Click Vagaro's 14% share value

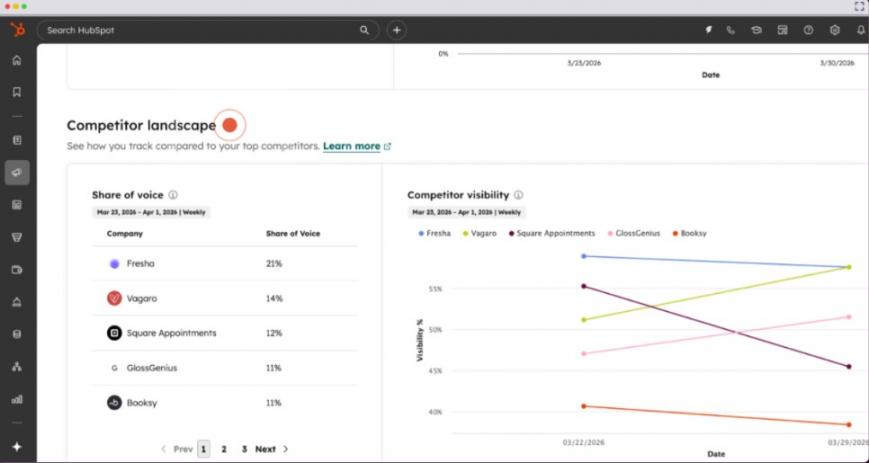click(x=274, y=298)
